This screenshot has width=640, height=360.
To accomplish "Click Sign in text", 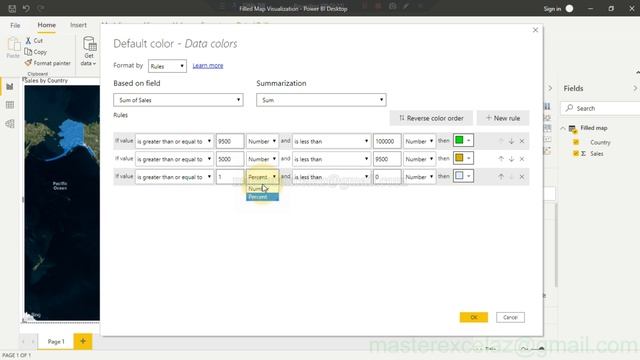I will (552, 9).
